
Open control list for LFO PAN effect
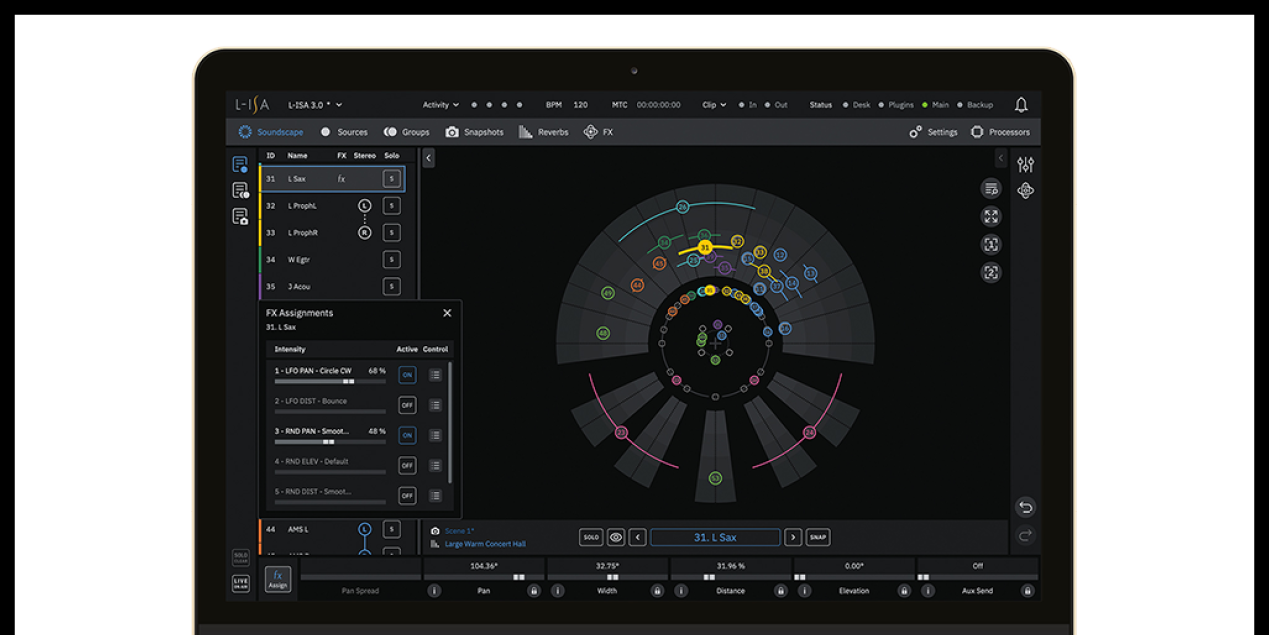pos(435,375)
